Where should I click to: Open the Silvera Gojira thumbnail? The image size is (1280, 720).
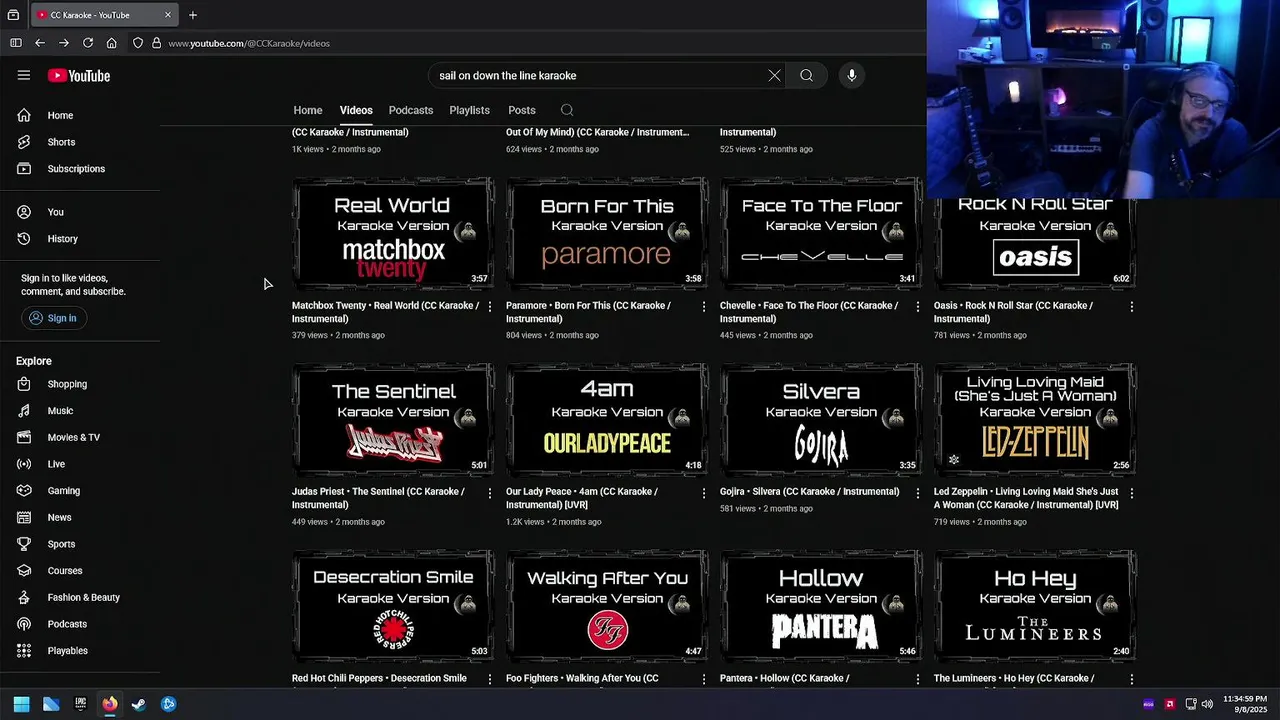(x=821, y=420)
